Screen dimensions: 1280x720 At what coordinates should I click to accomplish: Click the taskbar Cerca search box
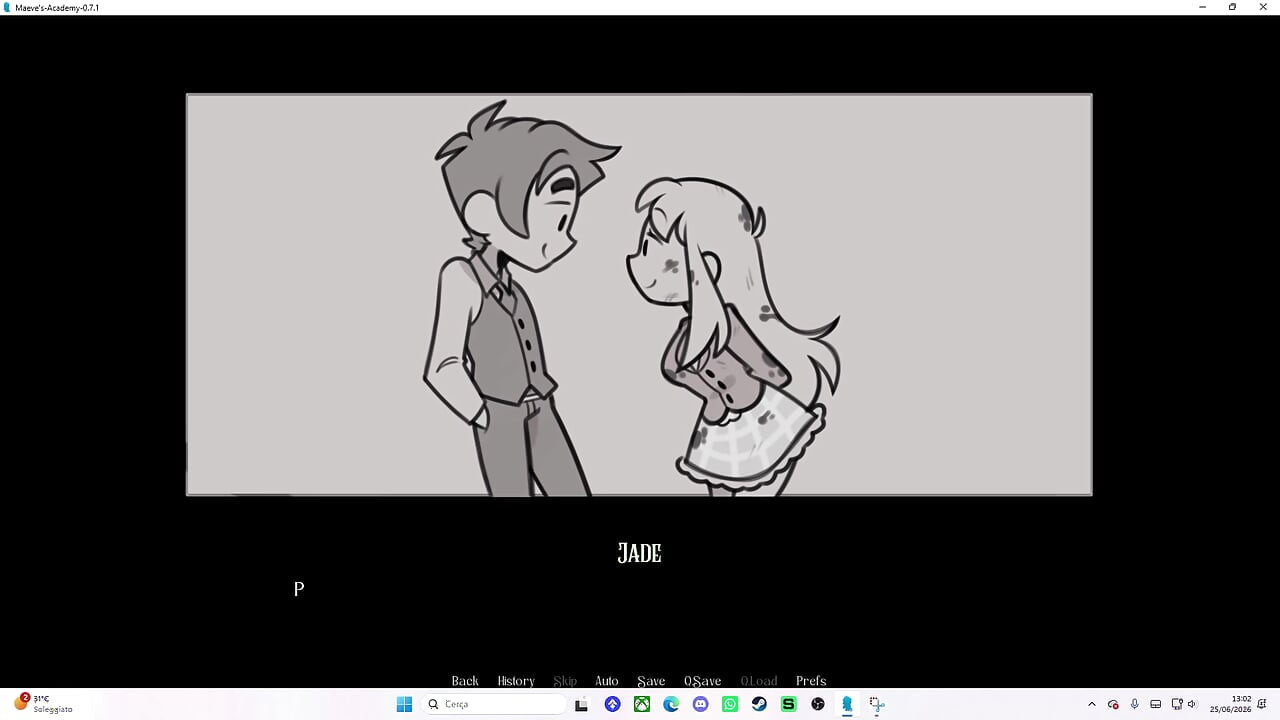(493, 704)
